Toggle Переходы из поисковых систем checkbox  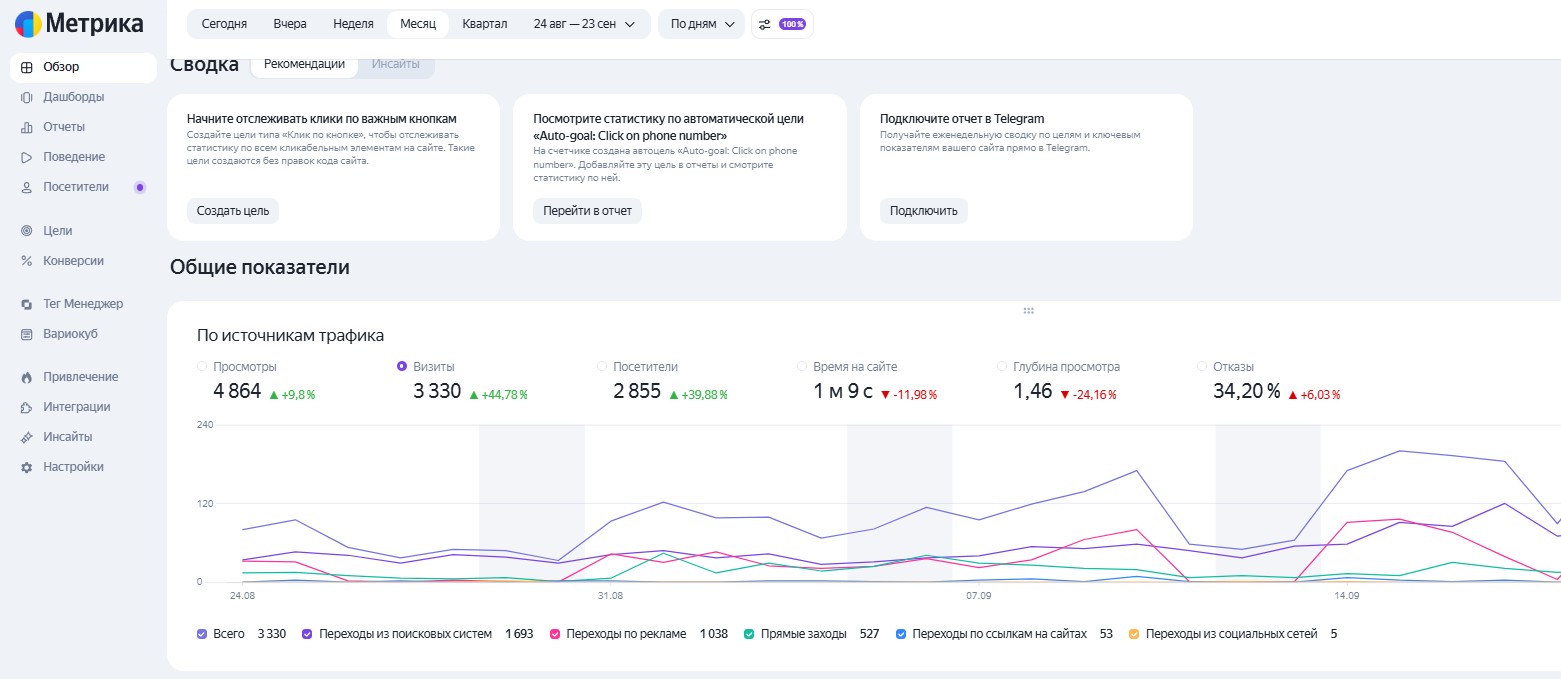pos(307,634)
